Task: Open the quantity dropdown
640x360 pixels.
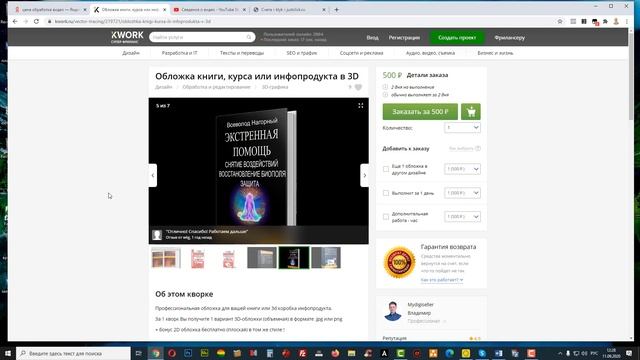Action: [462, 128]
